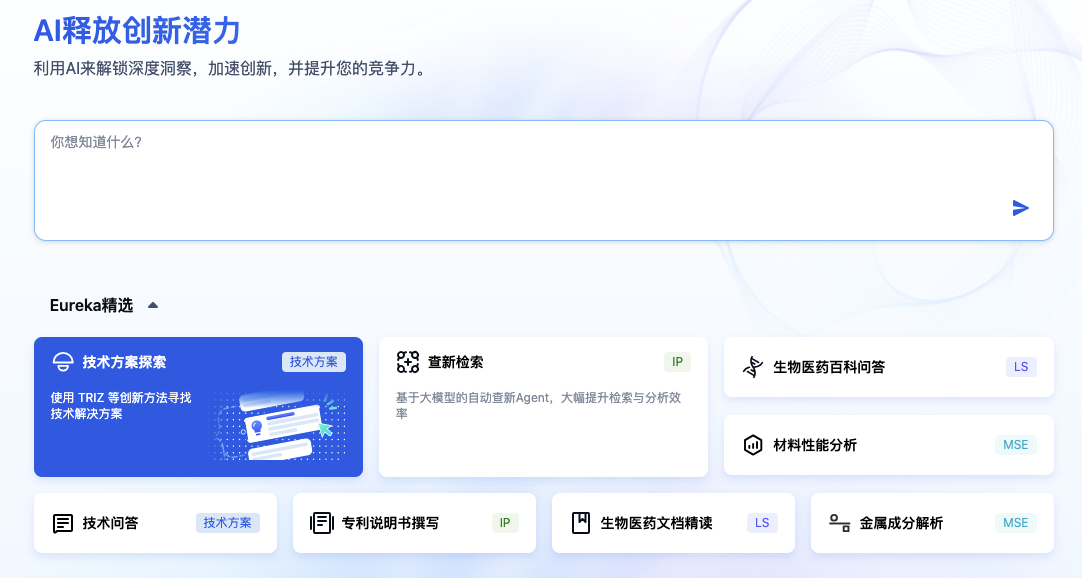Click the 技术方案 tag on 技术问答 card
The height and width of the screenshot is (578, 1082).
pyautogui.click(x=228, y=523)
